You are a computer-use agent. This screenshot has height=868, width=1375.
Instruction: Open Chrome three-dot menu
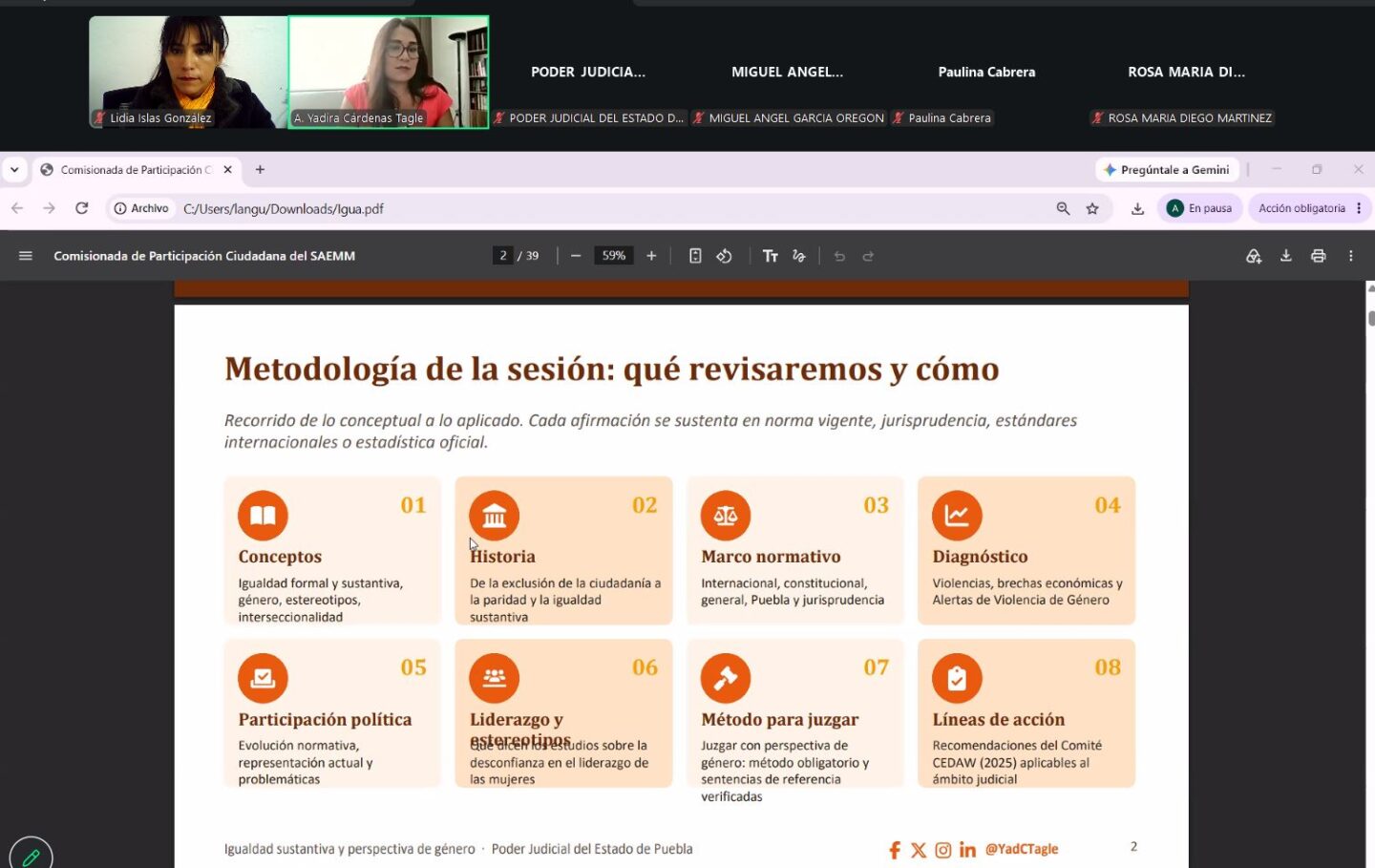(x=1359, y=208)
